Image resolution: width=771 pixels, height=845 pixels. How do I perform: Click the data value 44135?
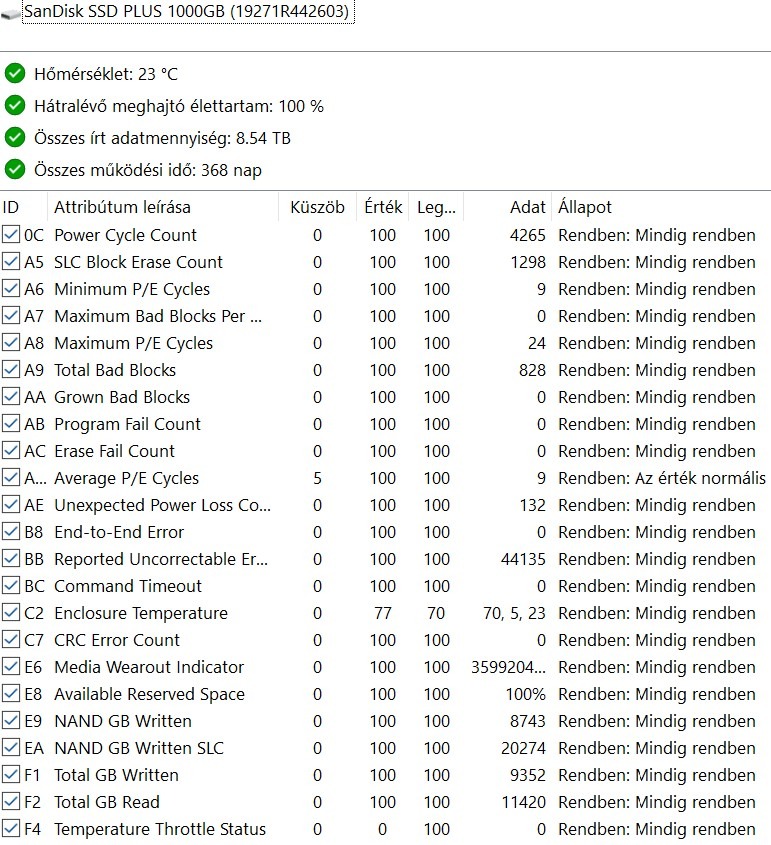click(x=523, y=559)
